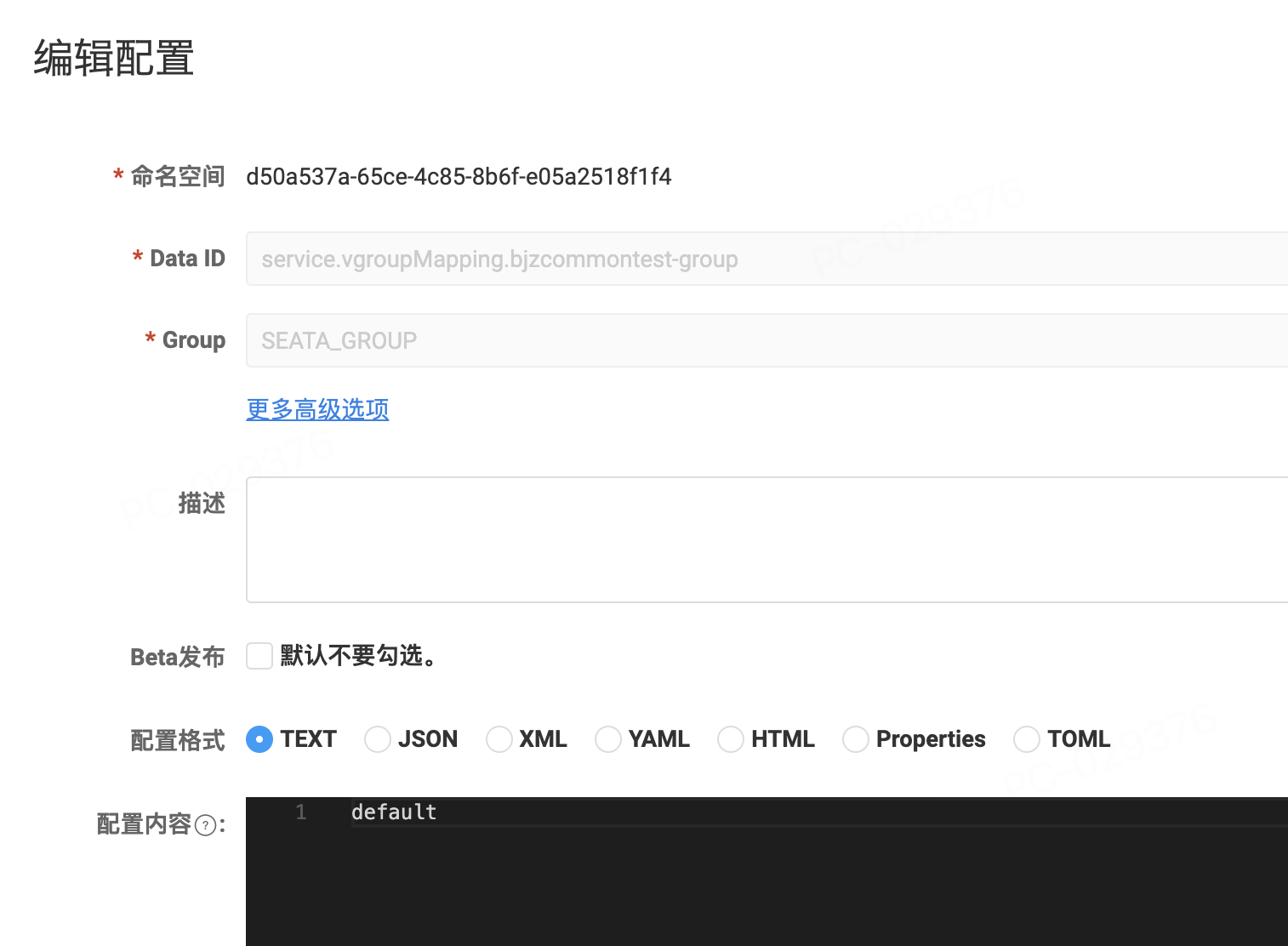Click line number 1 in editor gutter
This screenshot has height=946, width=1288.
click(x=301, y=812)
